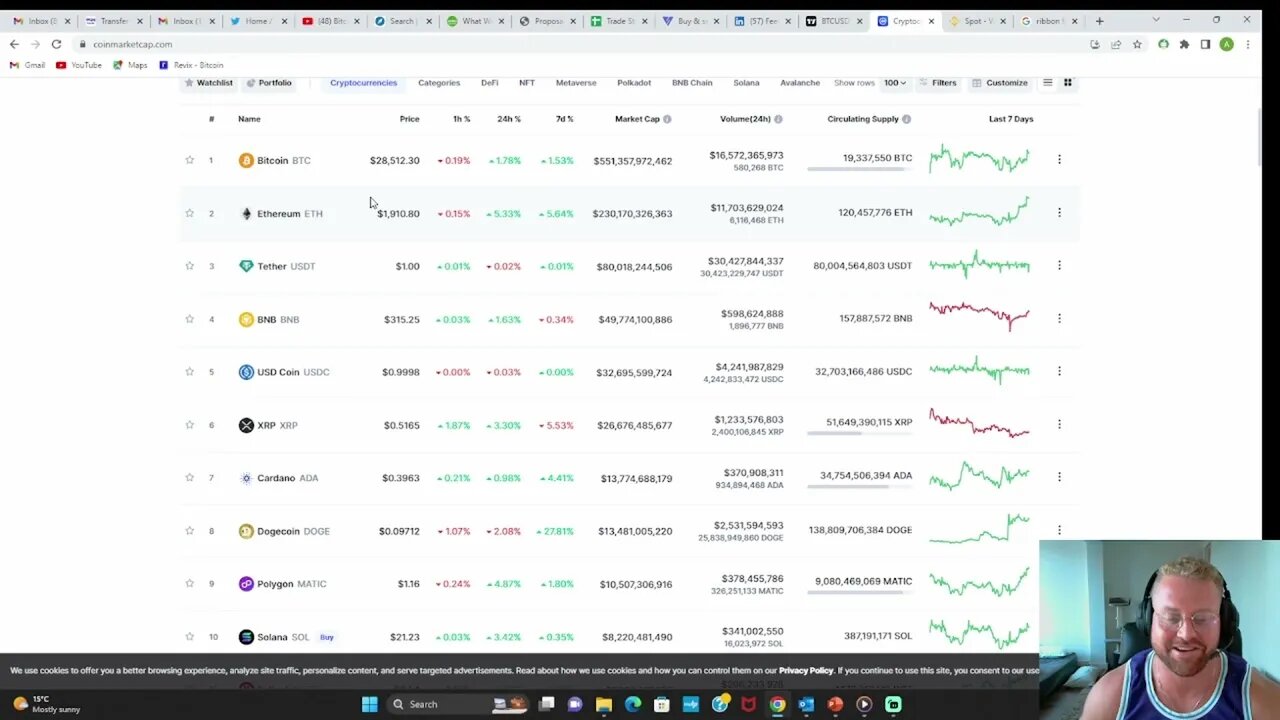Click Volume(24h) info icon
Screen dimensions: 1280x720
778,119
